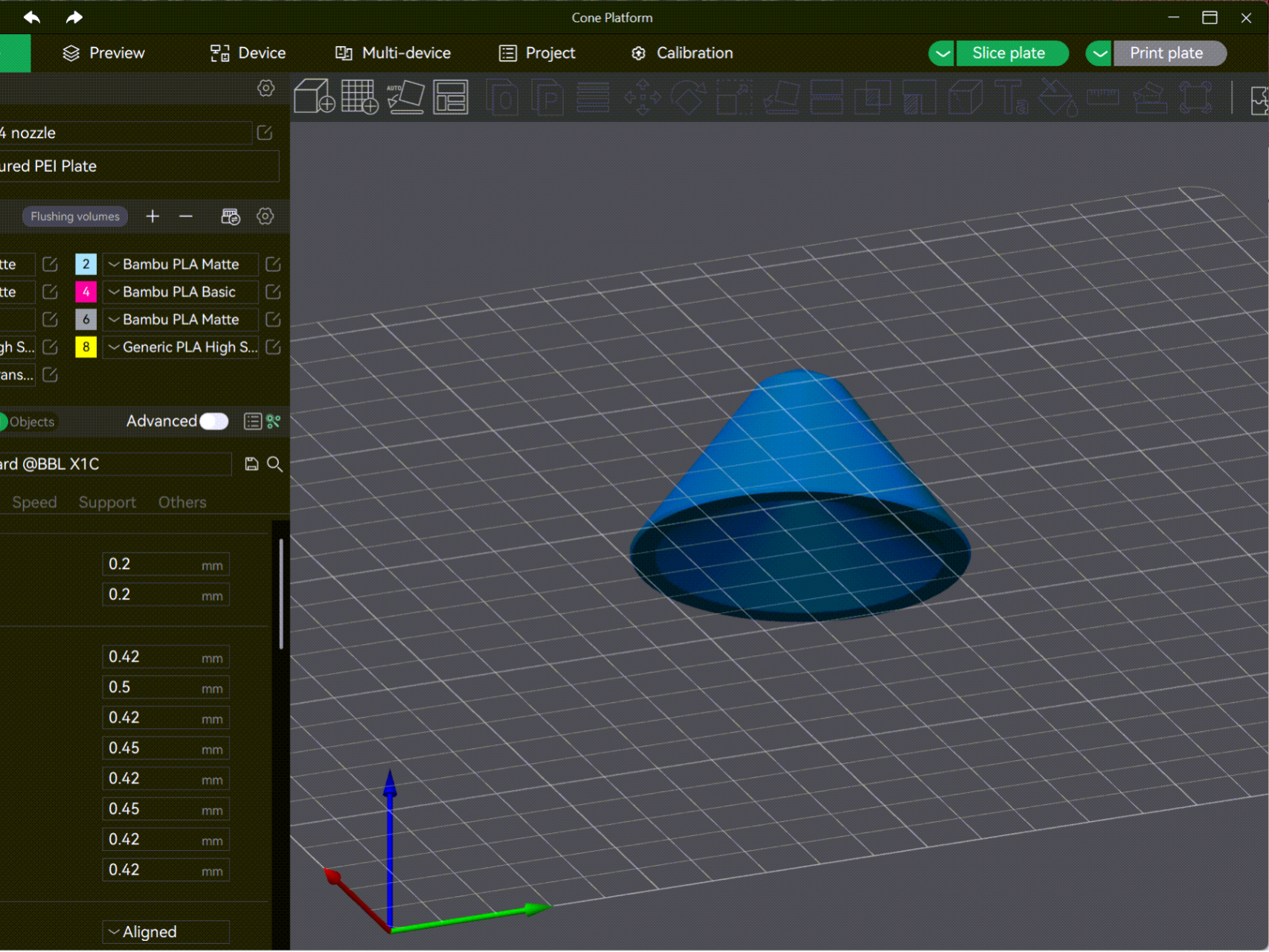Open the Support settings tab
Image resolution: width=1269 pixels, height=952 pixels.
(107, 502)
